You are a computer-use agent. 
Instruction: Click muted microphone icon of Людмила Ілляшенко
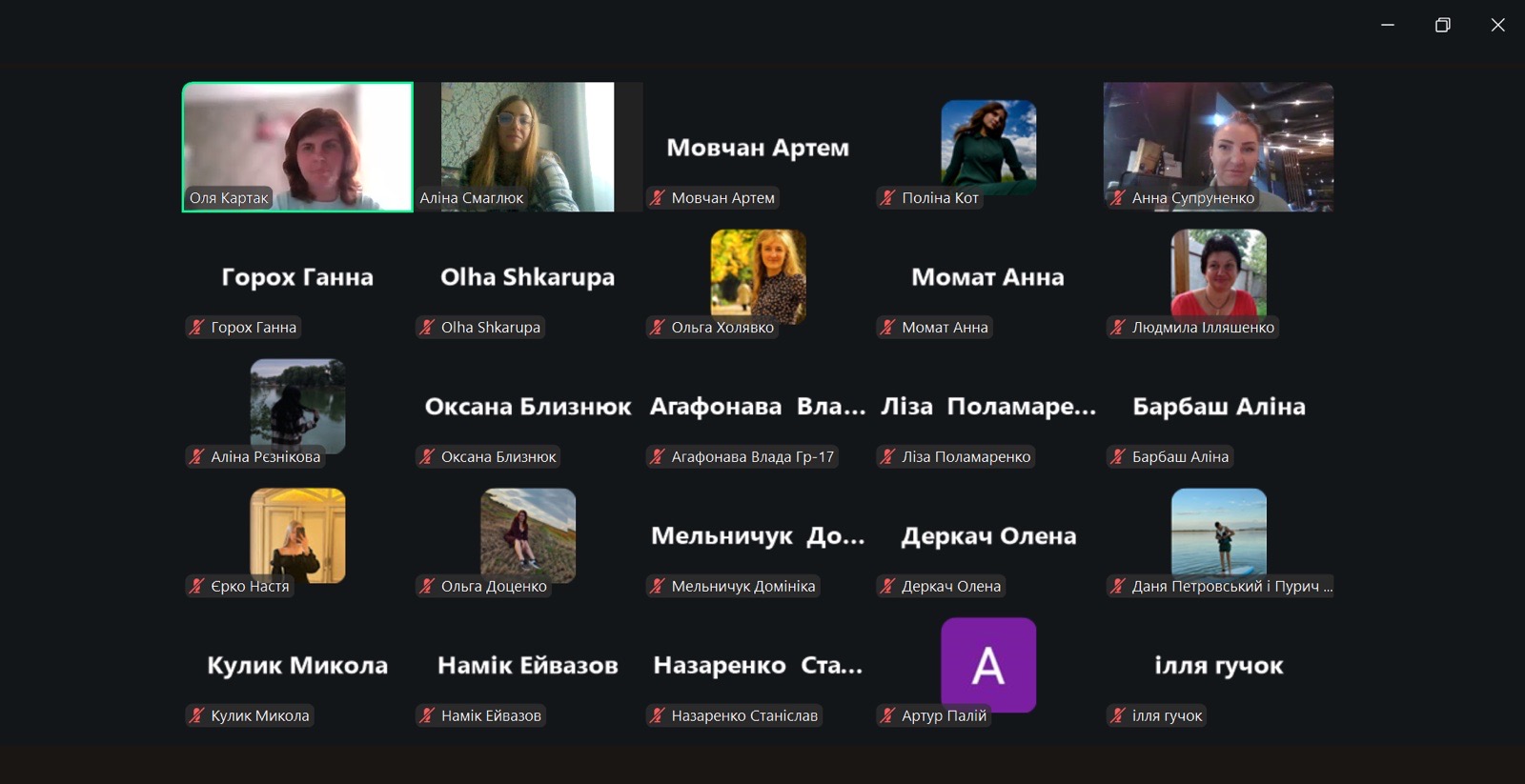tap(1118, 328)
